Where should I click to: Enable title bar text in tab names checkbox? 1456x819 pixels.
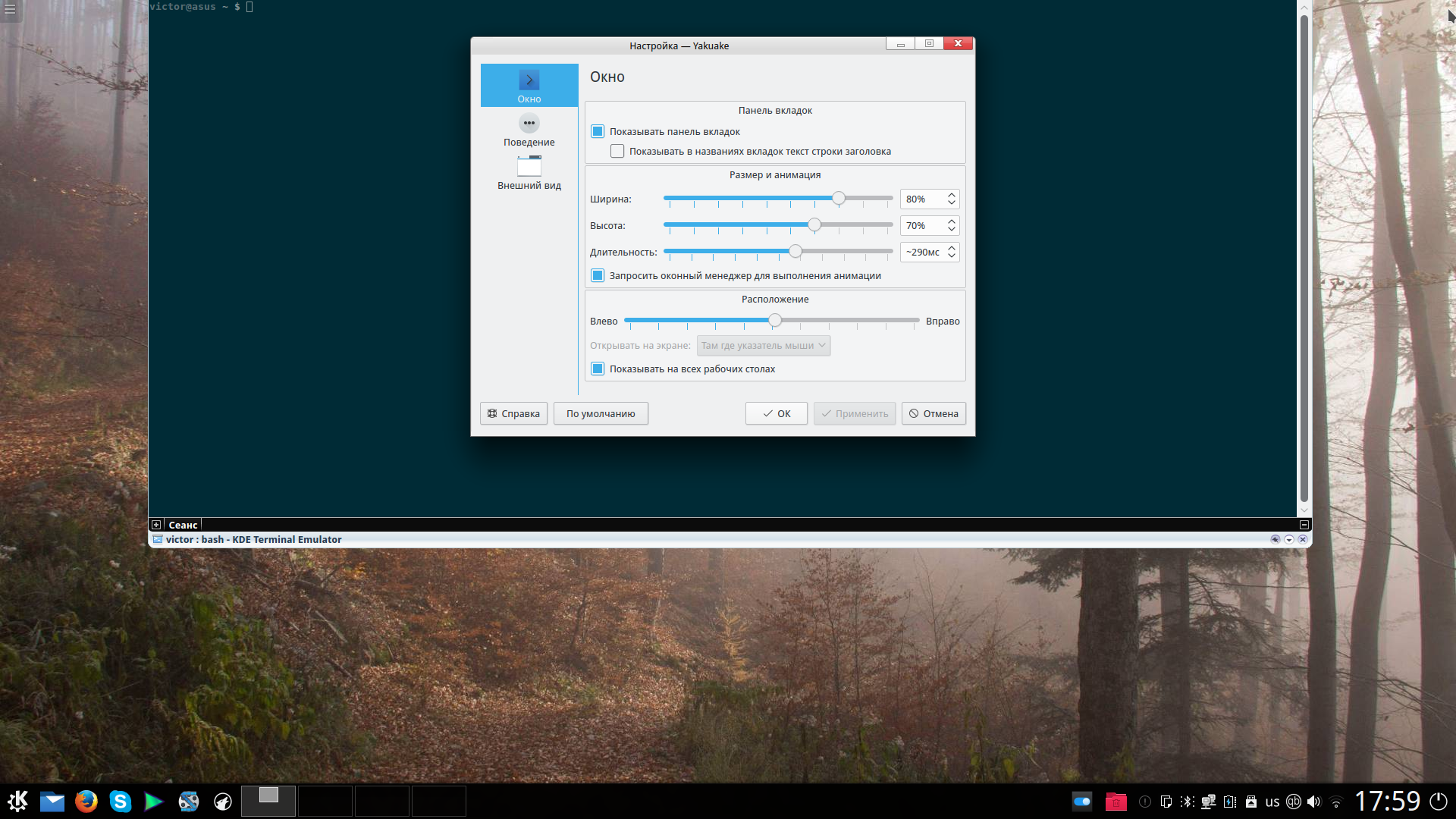617,152
